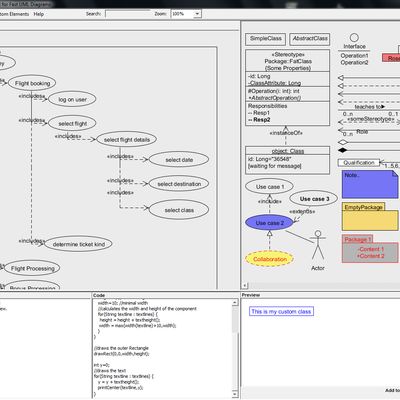Open the Custom Elements menu

pos(14,14)
